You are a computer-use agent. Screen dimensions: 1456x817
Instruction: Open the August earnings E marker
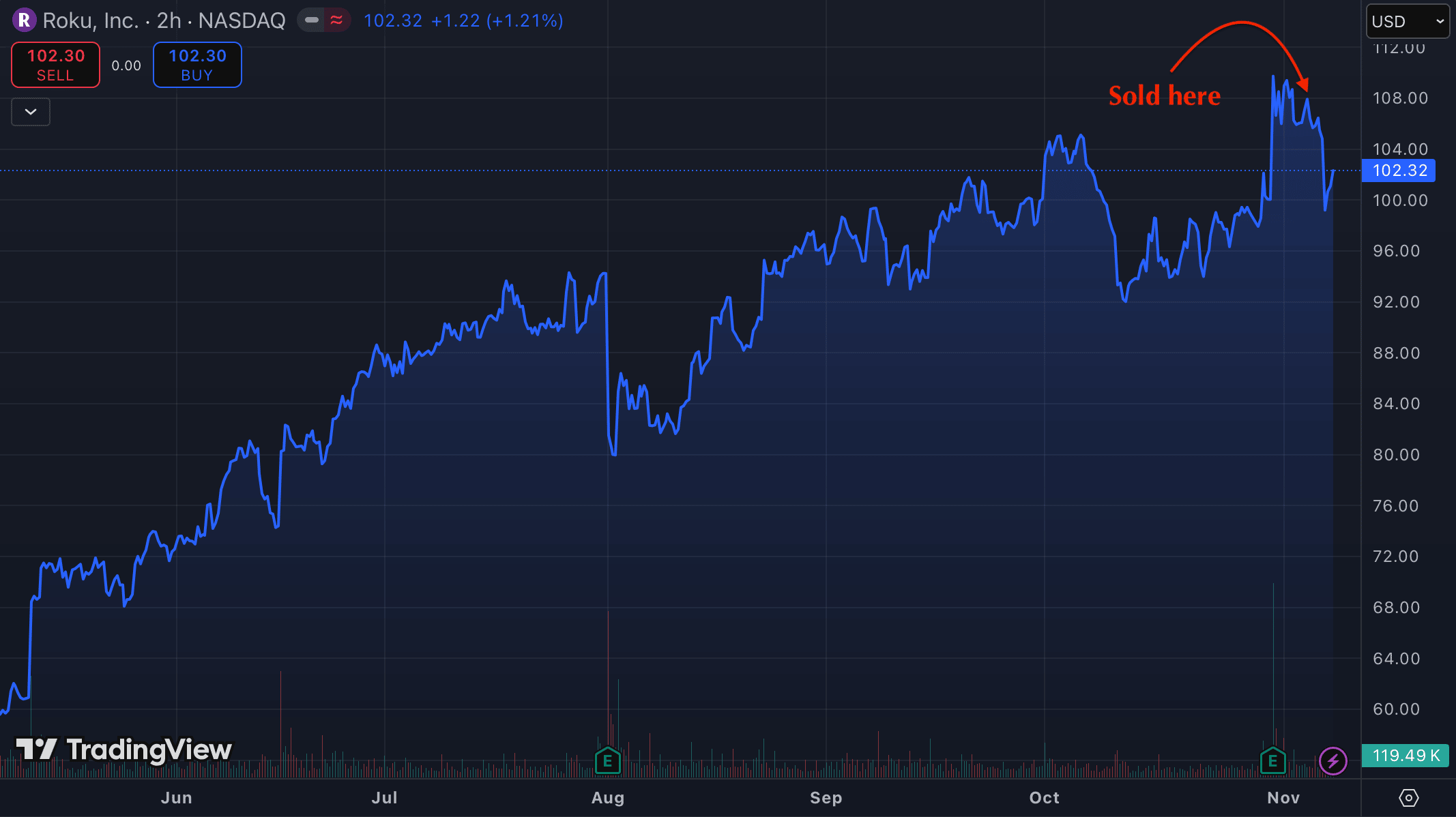(x=607, y=760)
